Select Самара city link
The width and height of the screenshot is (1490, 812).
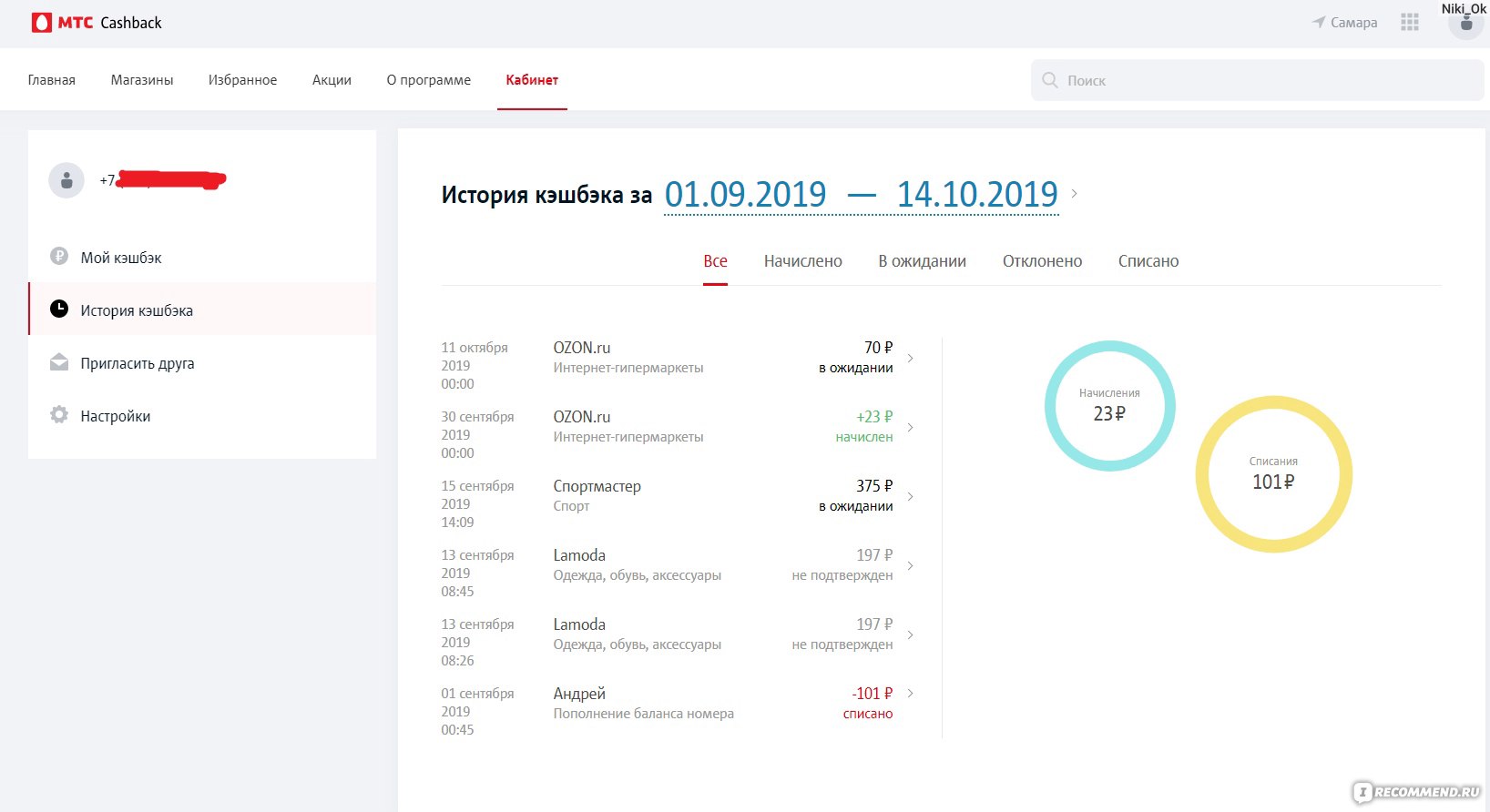1353,23
